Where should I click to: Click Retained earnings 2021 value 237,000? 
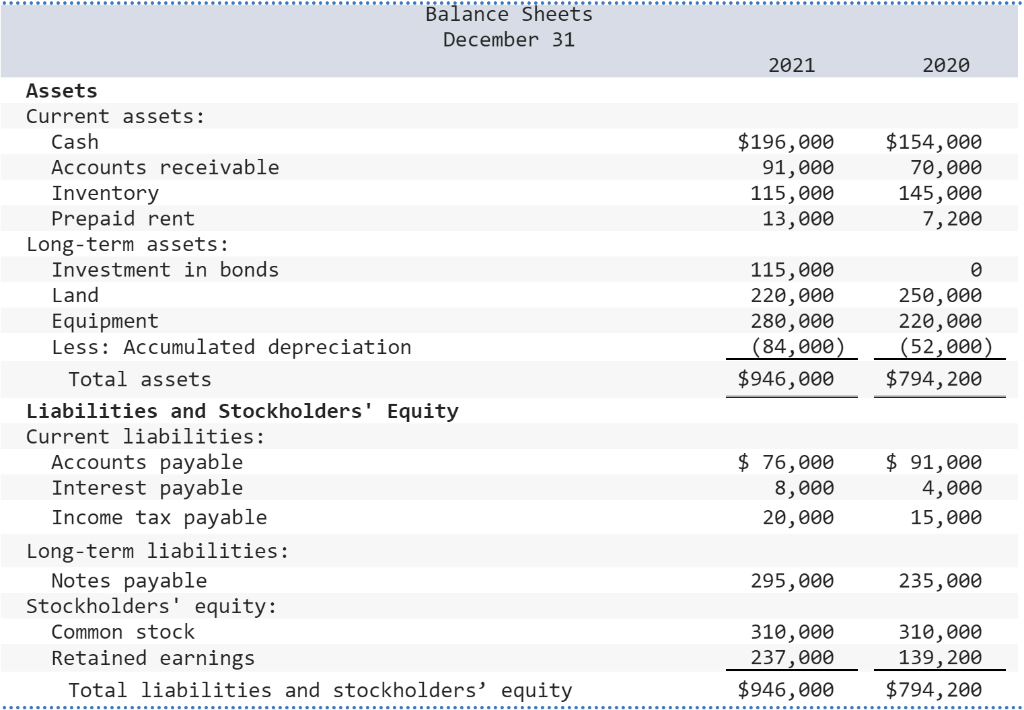(x=792, y=658)
